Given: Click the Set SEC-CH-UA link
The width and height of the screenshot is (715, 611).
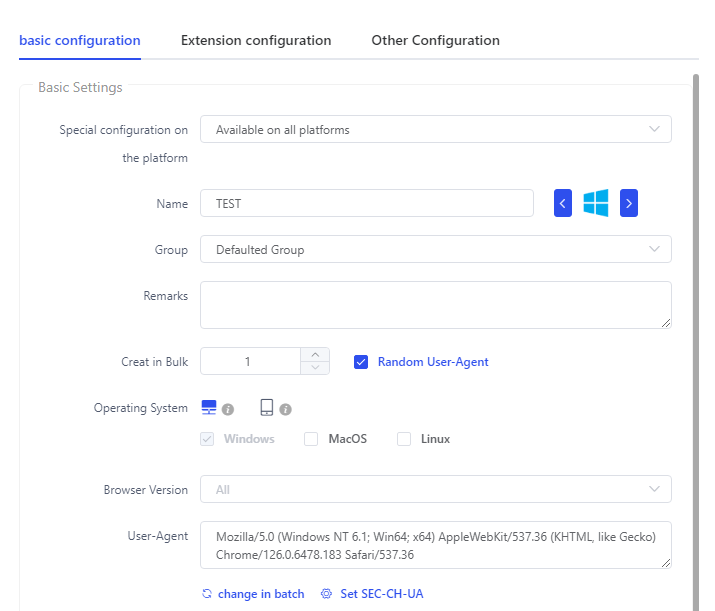Looking at the screenshot, I should (x=382, y=594).
